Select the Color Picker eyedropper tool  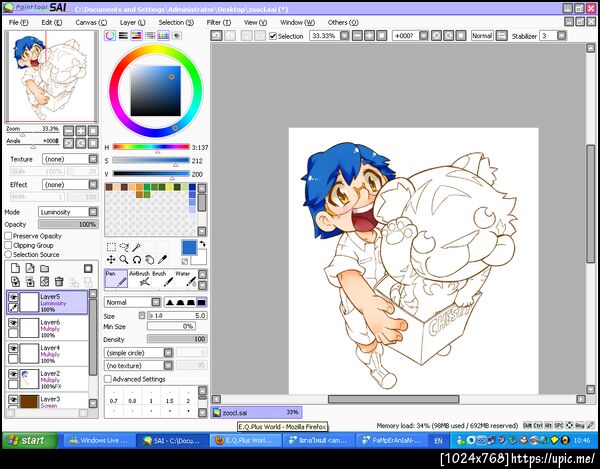(162, 260)
